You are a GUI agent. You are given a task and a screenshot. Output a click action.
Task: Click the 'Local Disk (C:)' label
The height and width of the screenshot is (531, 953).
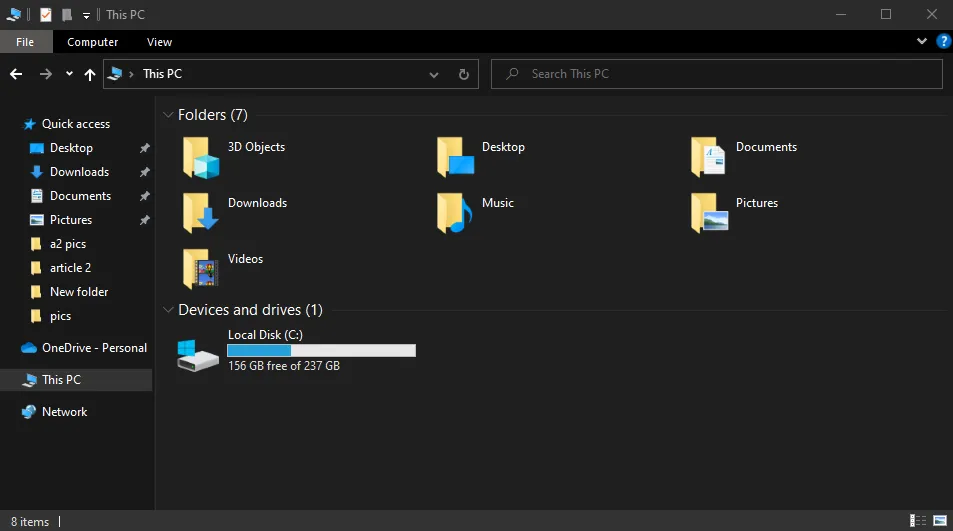(265, 335)
